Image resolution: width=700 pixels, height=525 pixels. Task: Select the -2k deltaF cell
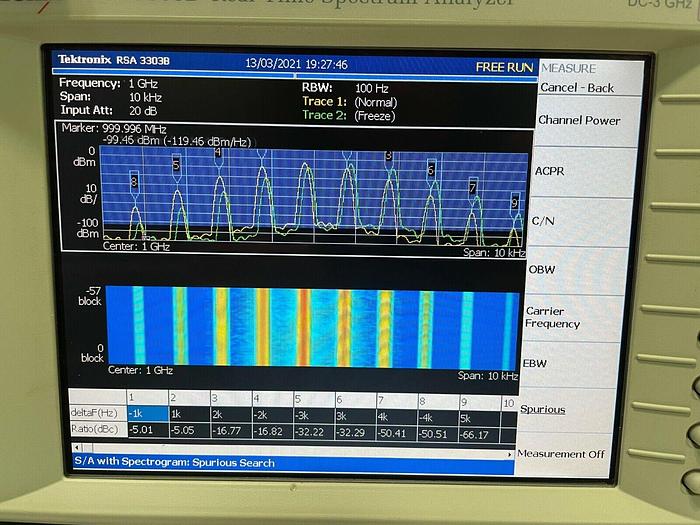273,416
